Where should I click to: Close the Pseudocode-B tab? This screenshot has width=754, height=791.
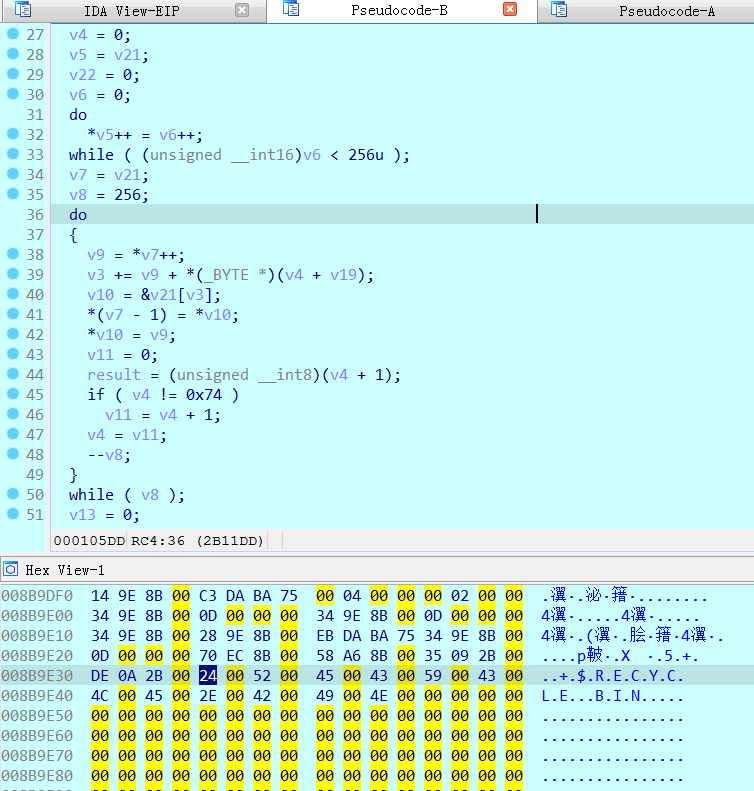[x=510, y=10]
